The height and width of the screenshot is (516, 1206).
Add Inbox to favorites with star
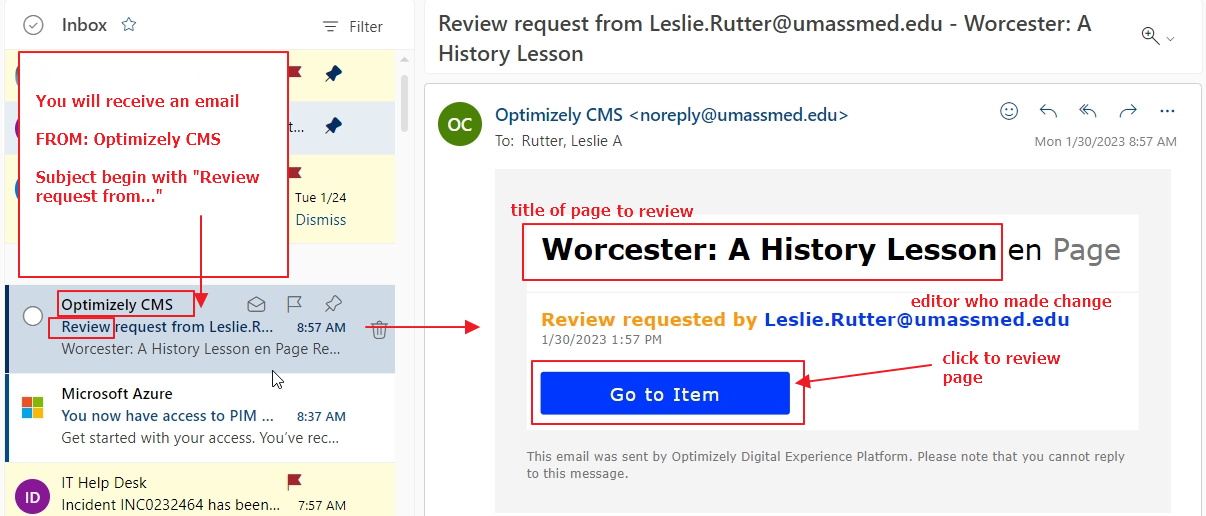[129, 25]
